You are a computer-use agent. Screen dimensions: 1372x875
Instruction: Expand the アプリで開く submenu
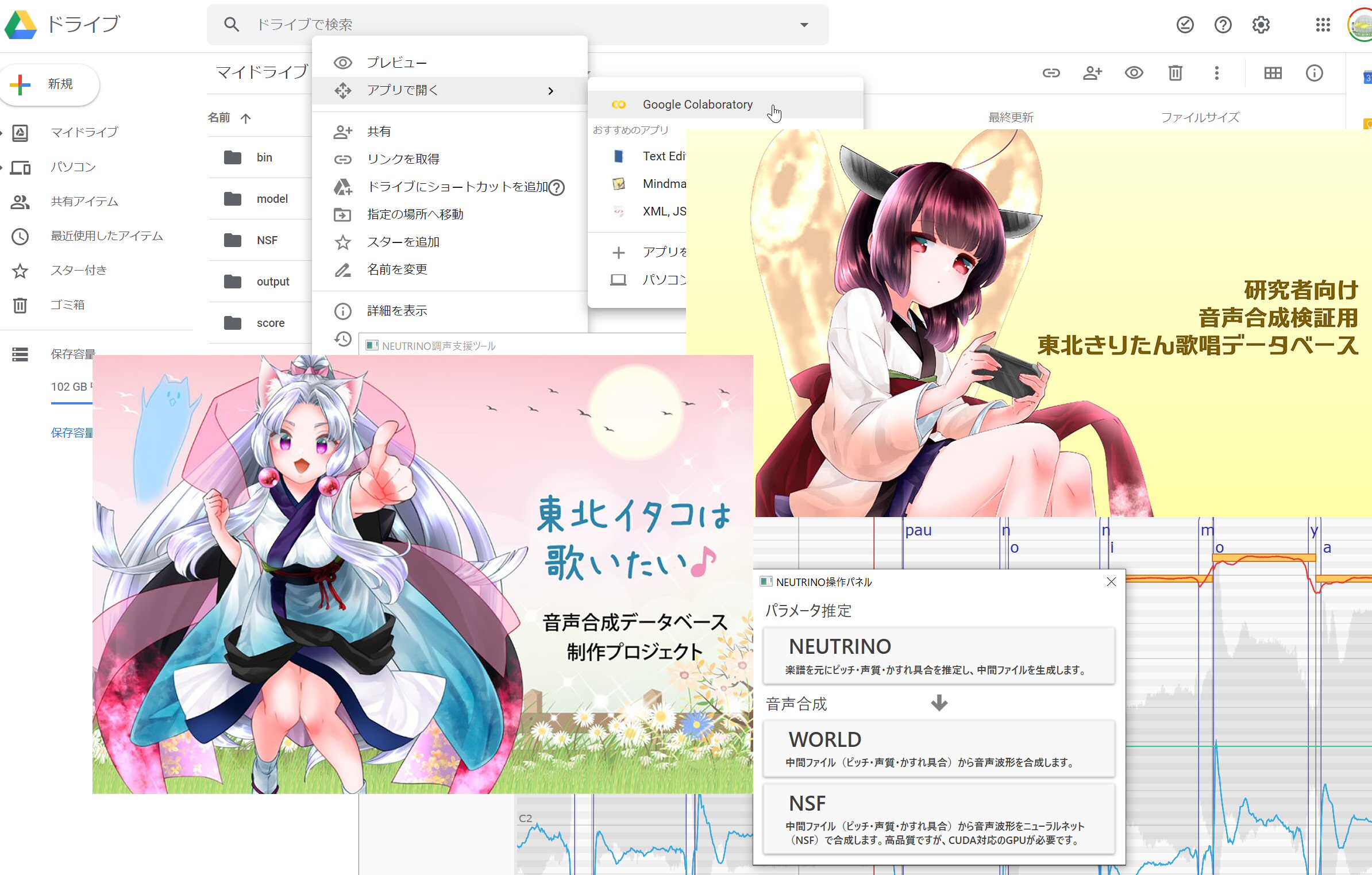[x=449, y=90]
